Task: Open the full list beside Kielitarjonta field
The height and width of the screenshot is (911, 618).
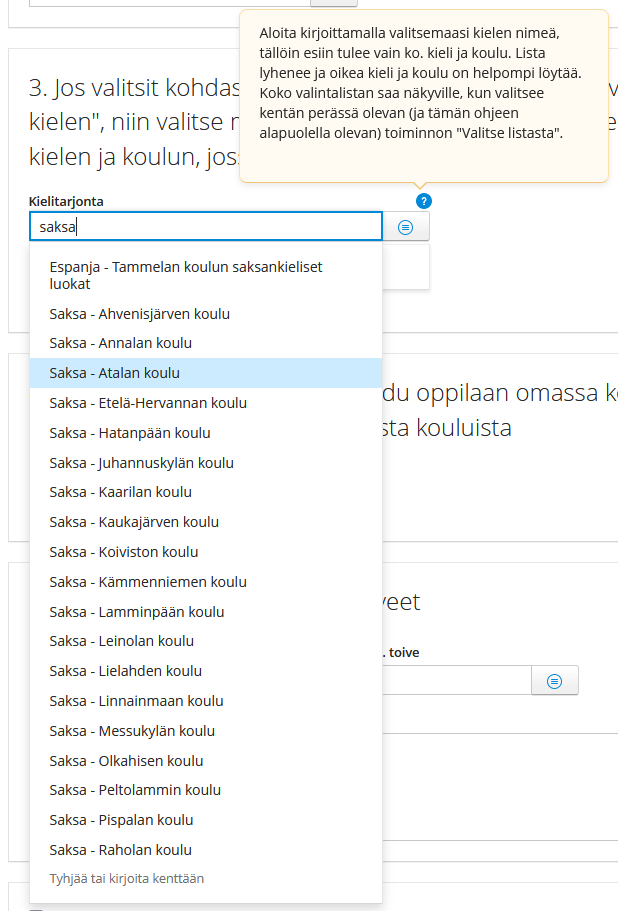Action: [405, 227]
